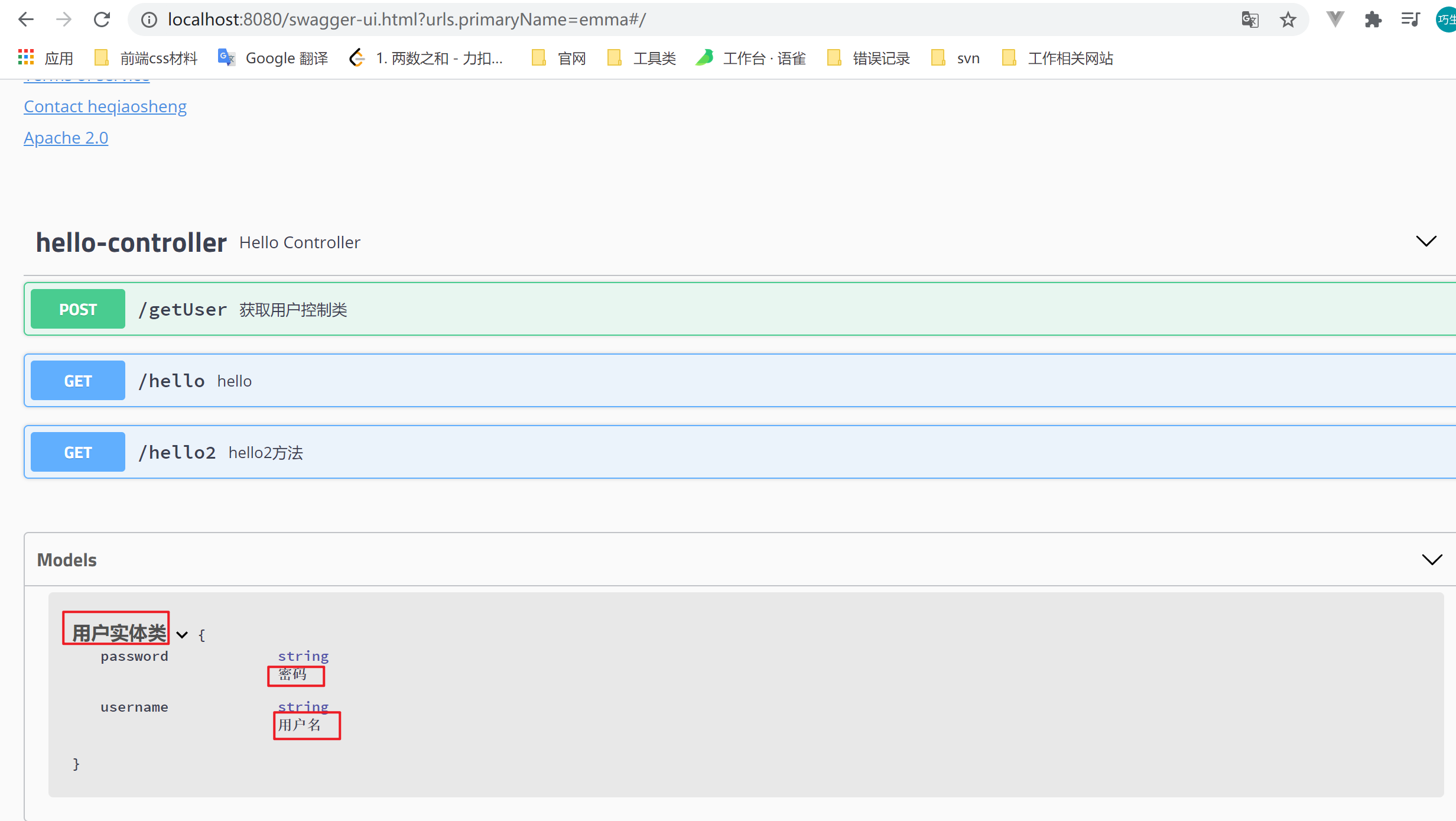Click the browser back arrow
The height and width of the screenshot is (821, 1456).
click(x=26, y=20)
